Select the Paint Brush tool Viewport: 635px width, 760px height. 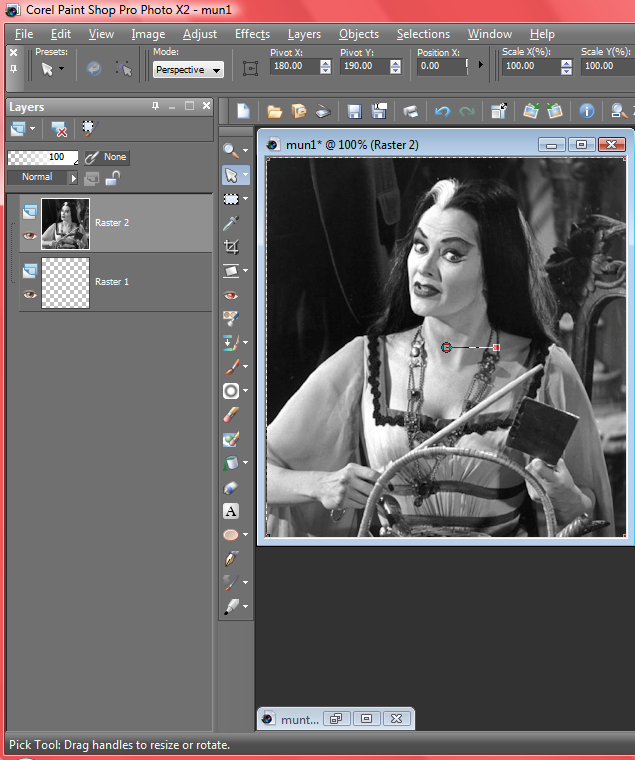click(x=231, y=366)
